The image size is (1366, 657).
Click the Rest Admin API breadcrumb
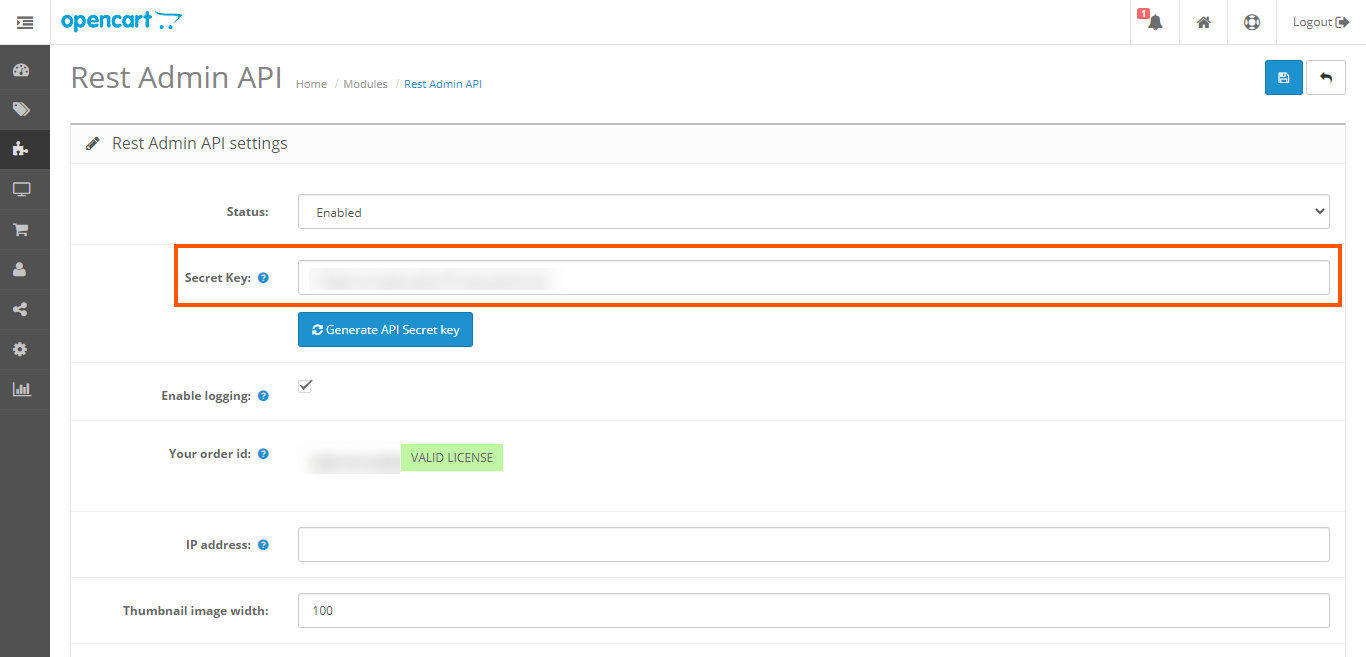pyautogui.click(x=443, y=84)
